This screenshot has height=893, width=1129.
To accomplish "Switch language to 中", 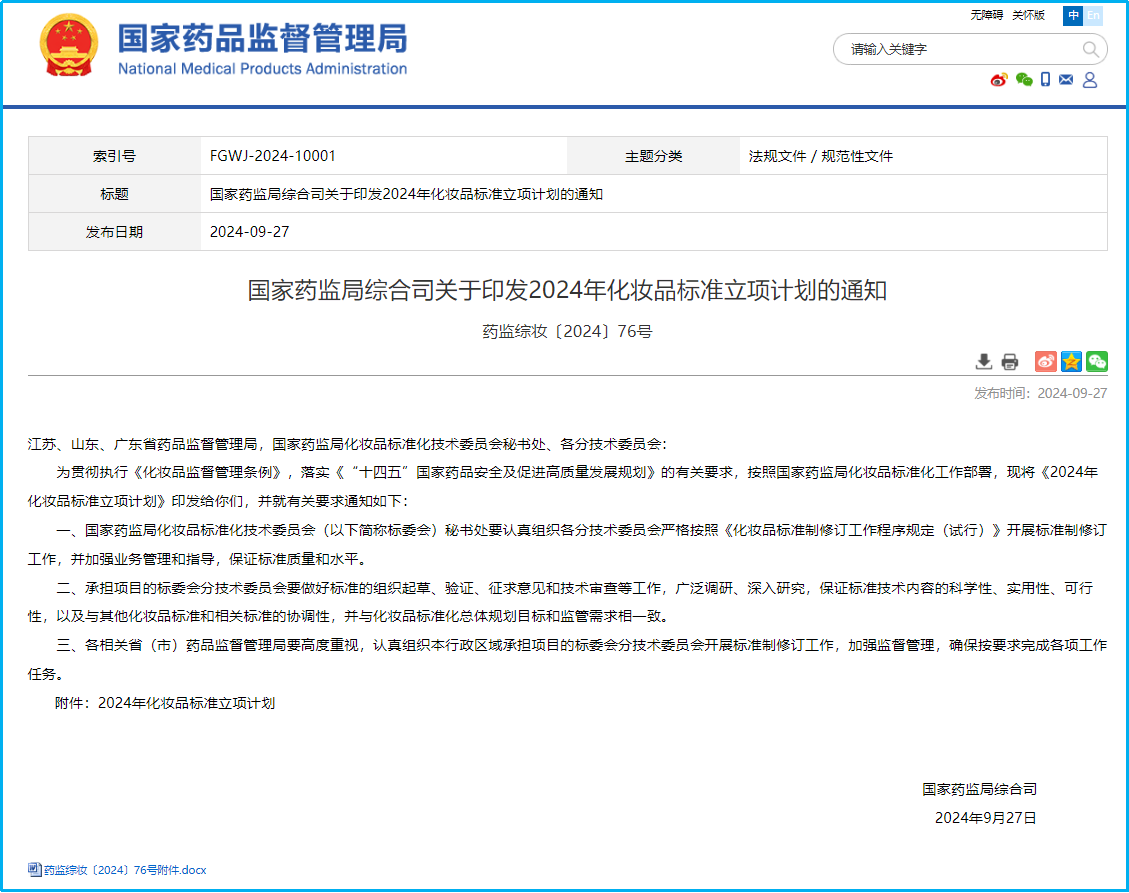I will 1073,15.
